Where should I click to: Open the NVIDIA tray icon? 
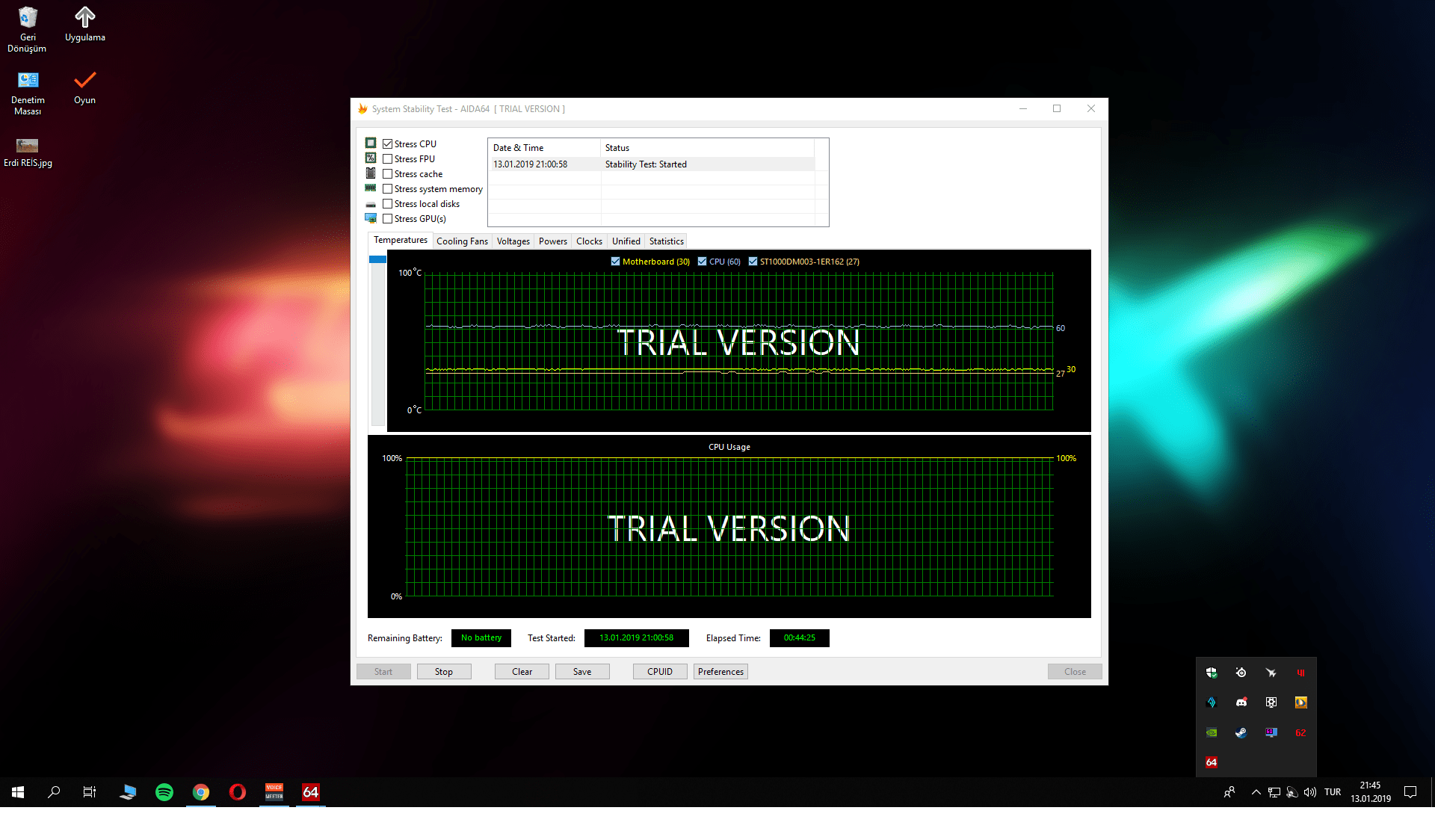click(1212, 733)
